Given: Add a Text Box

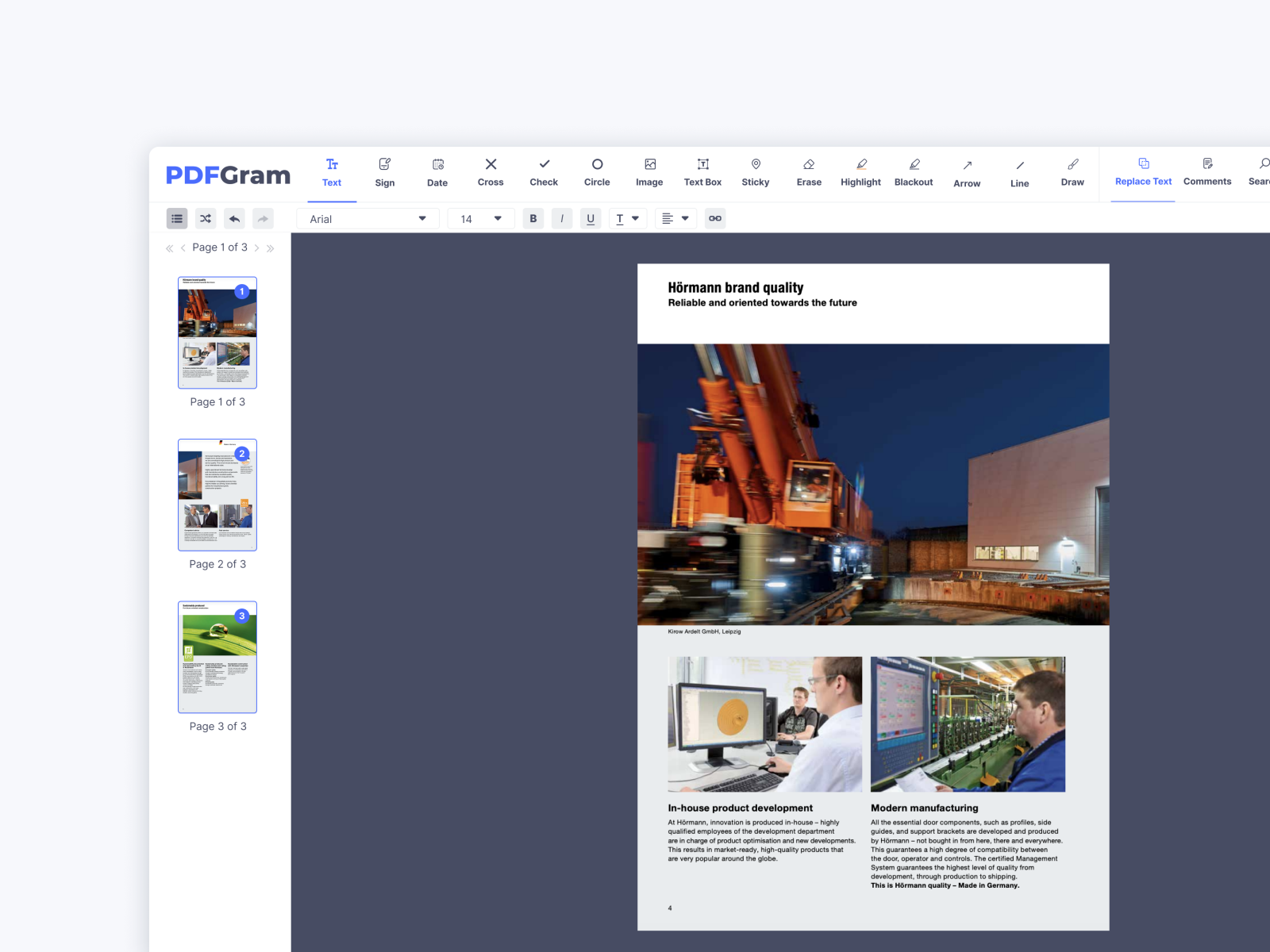Looking at the screenshot, I should coord(702,172).
